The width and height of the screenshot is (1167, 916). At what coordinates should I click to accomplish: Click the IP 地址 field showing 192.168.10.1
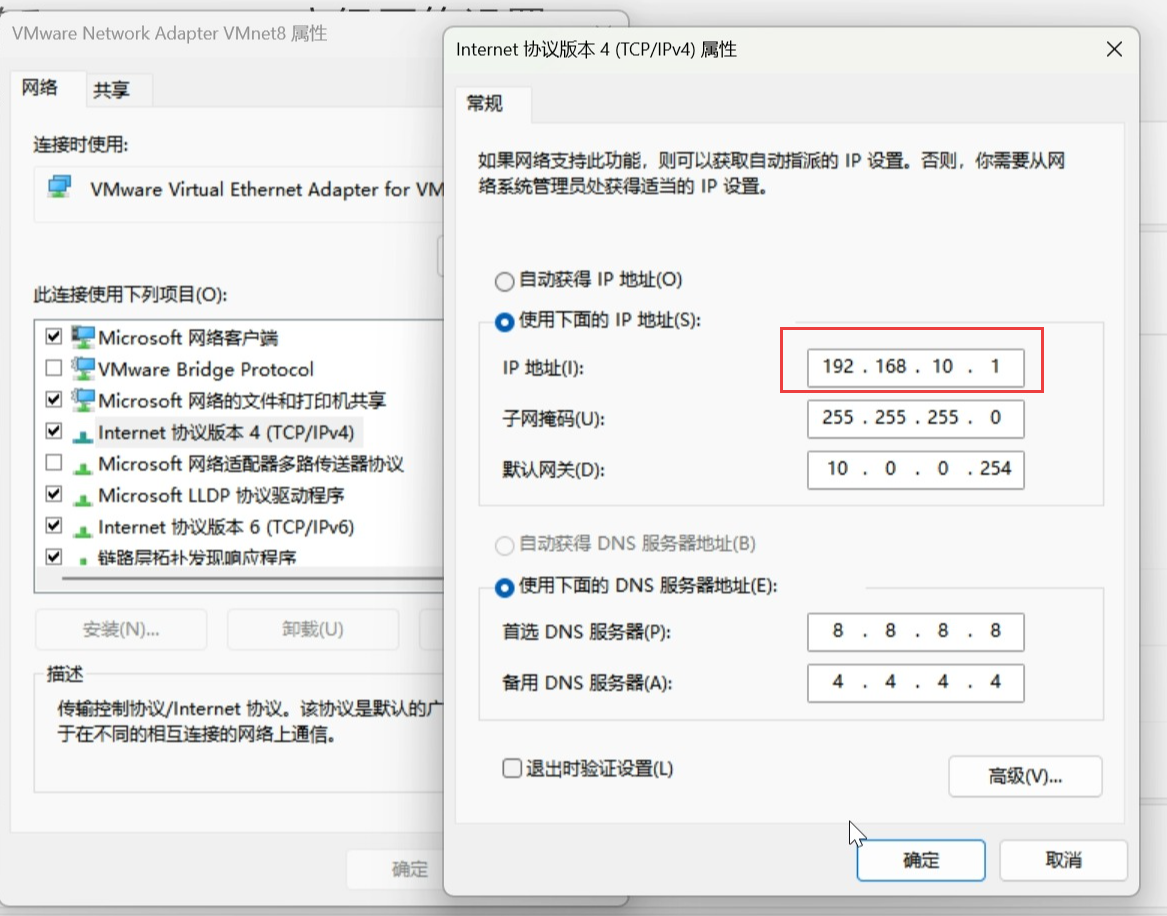click(915, 368)
